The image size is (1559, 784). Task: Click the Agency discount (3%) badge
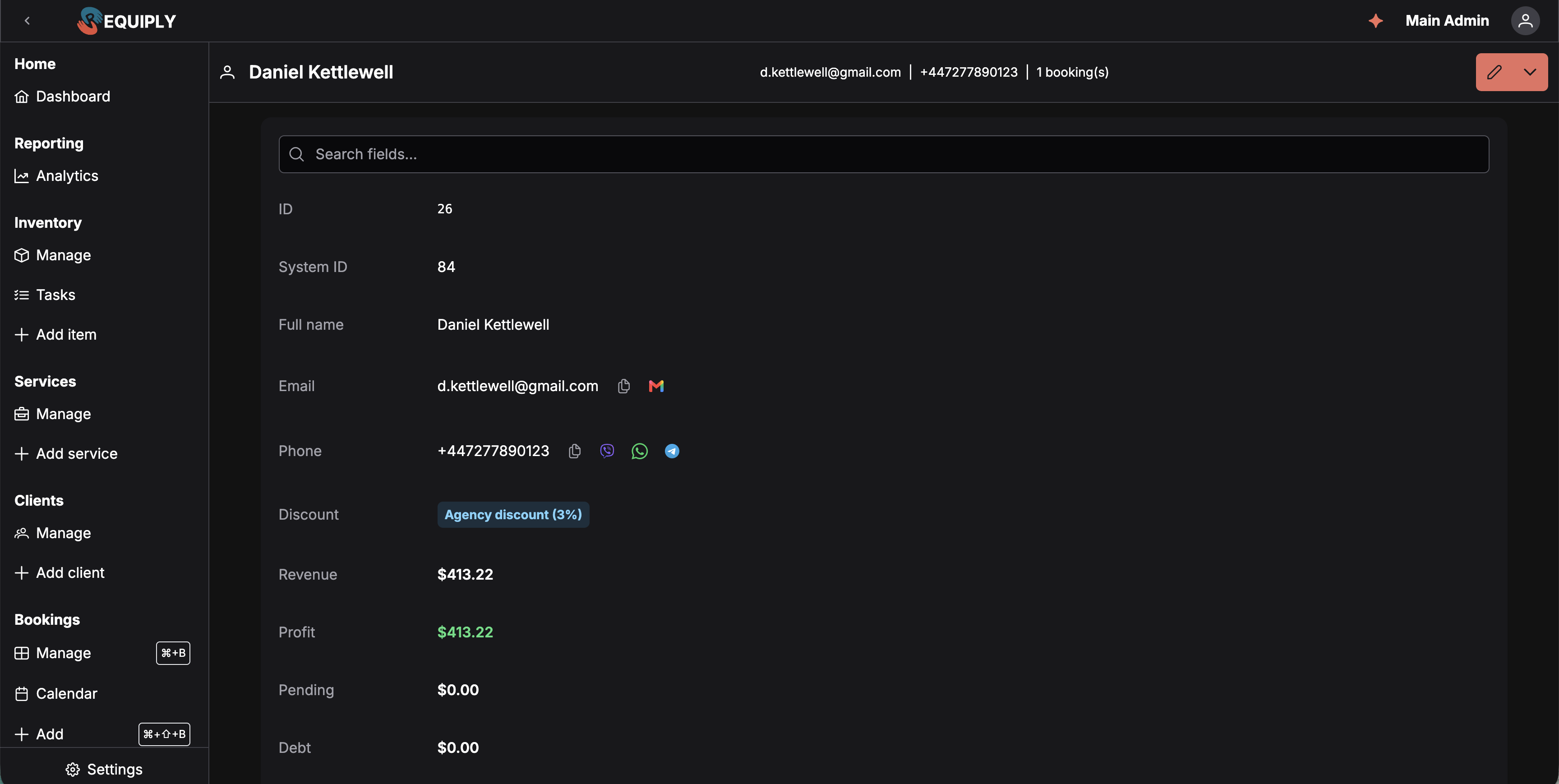coord(513,515)
